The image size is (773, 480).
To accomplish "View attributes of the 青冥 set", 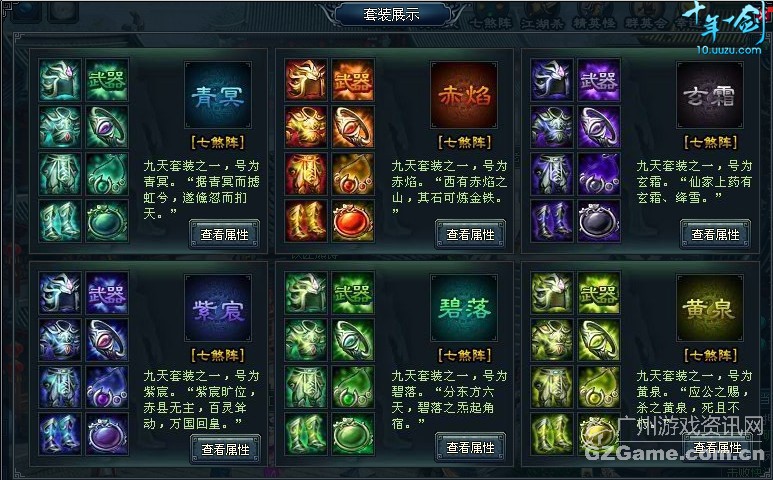I will point(224,235).
